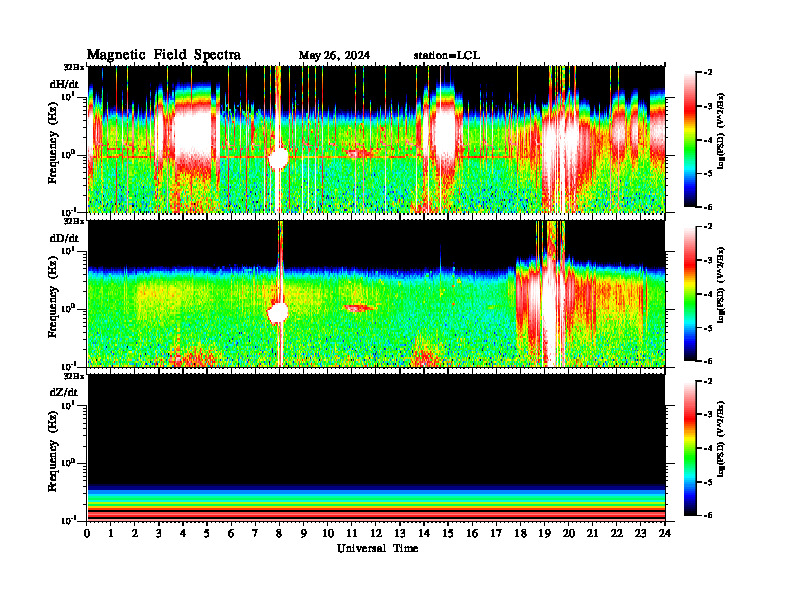Click hour tick label "8" on time axis

click(279, 534)
